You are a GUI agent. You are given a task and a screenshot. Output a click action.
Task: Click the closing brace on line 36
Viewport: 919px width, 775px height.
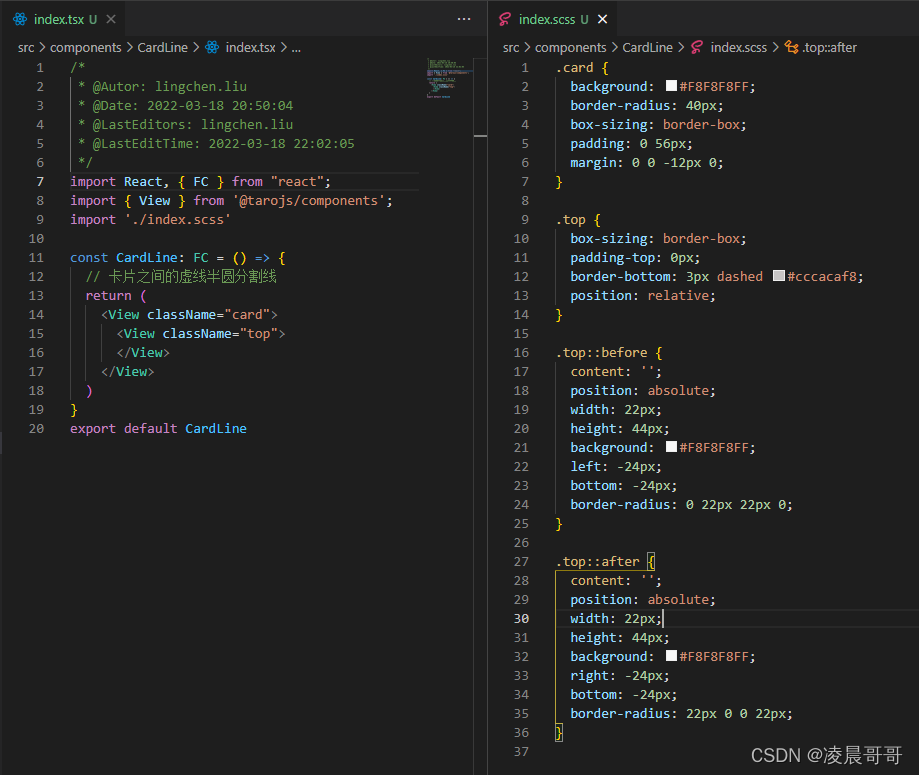[x=559, y=732]
